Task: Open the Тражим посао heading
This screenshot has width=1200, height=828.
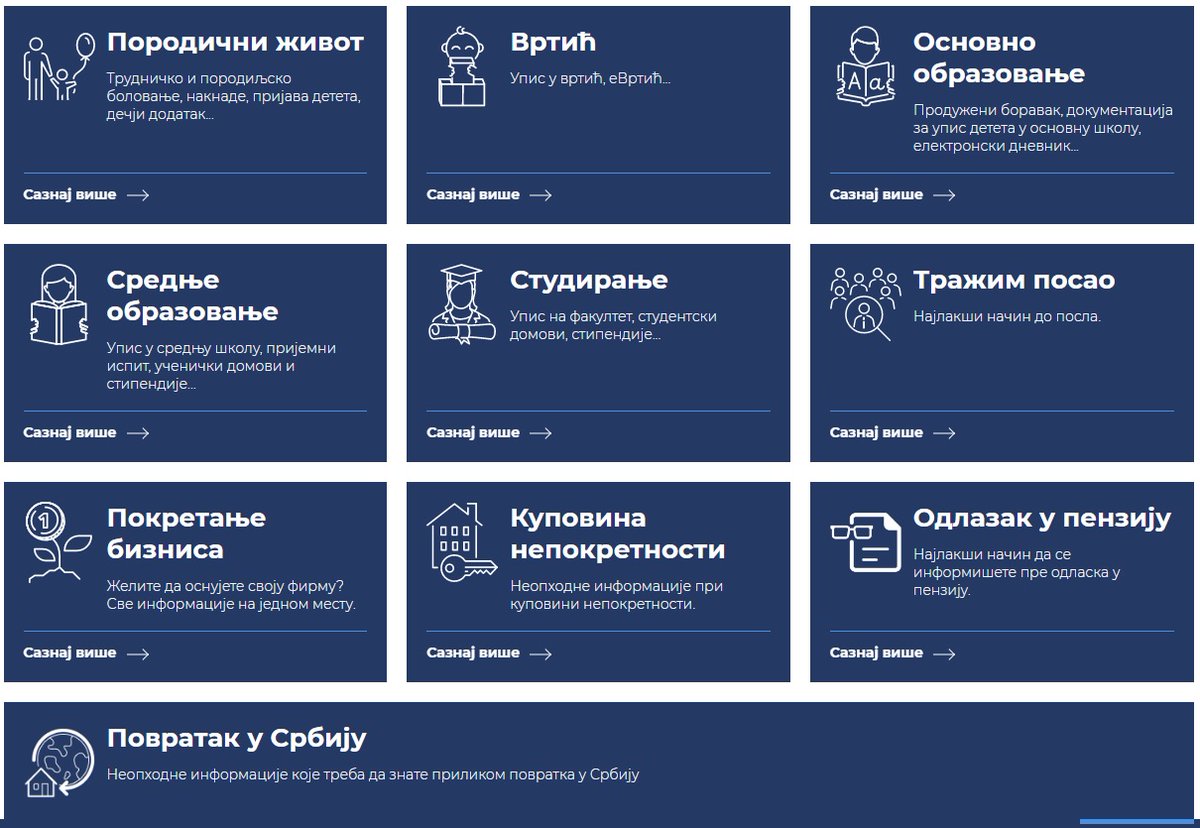Action: coord(1013,281)
